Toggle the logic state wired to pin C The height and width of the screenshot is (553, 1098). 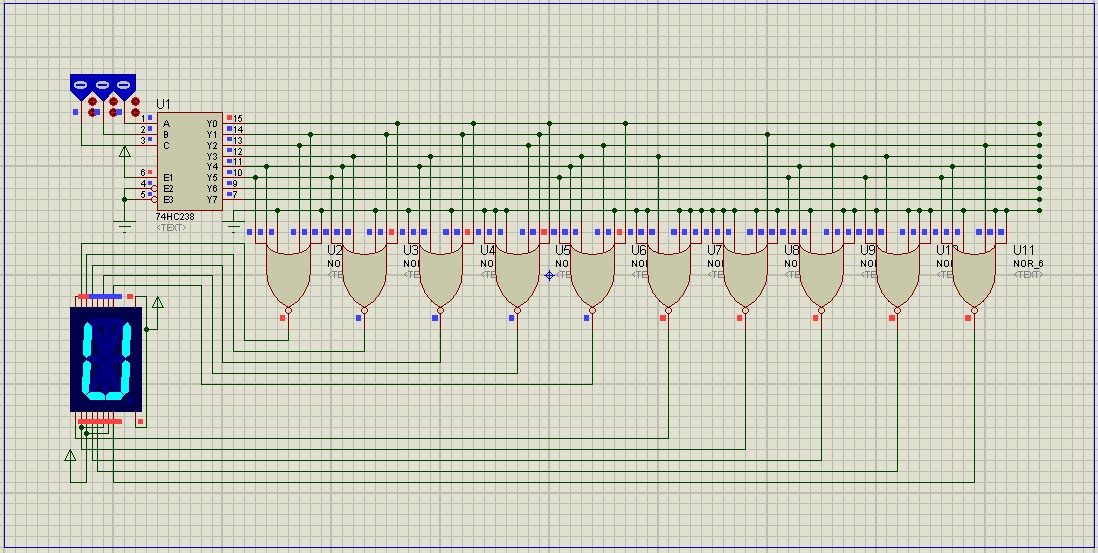81,87
